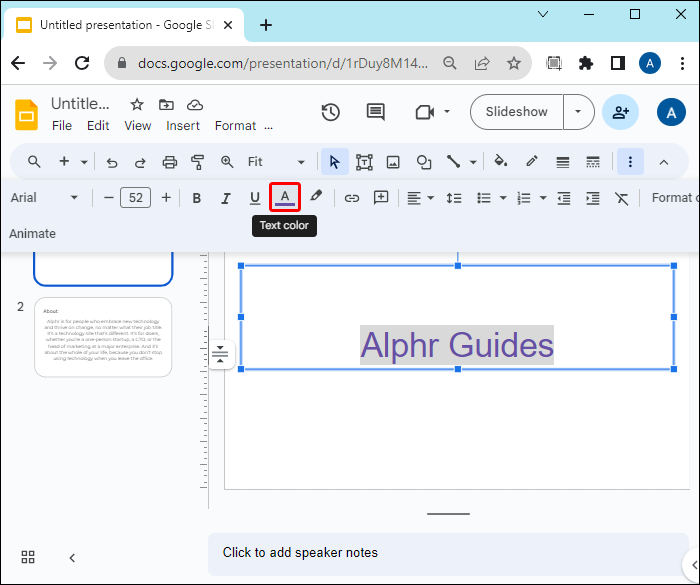Toggle italic formatting
700x585 pixels.
[x=226, y=198]
